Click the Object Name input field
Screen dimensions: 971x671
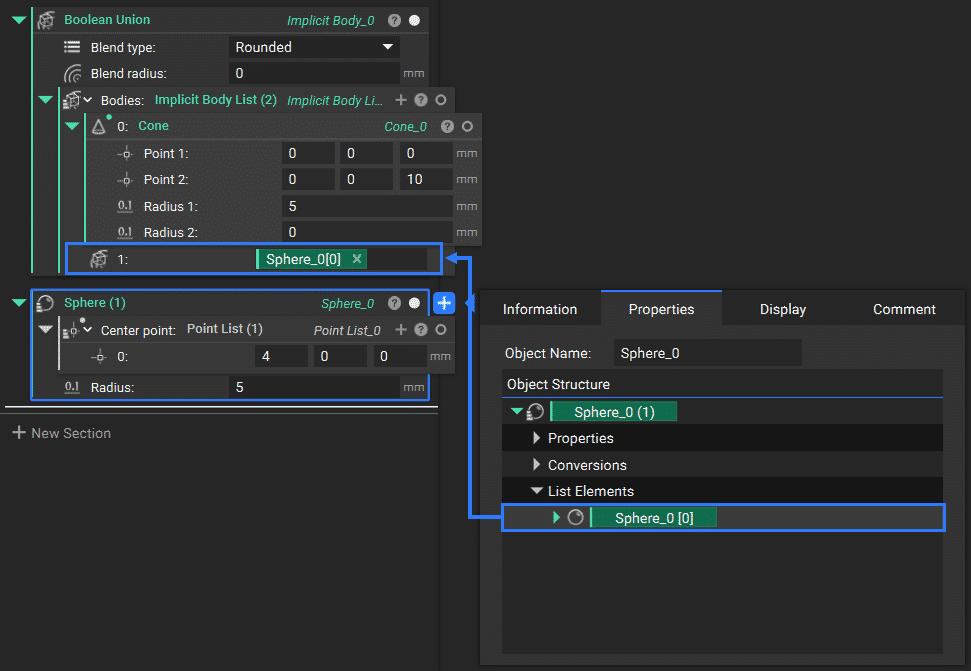point(707,353)
